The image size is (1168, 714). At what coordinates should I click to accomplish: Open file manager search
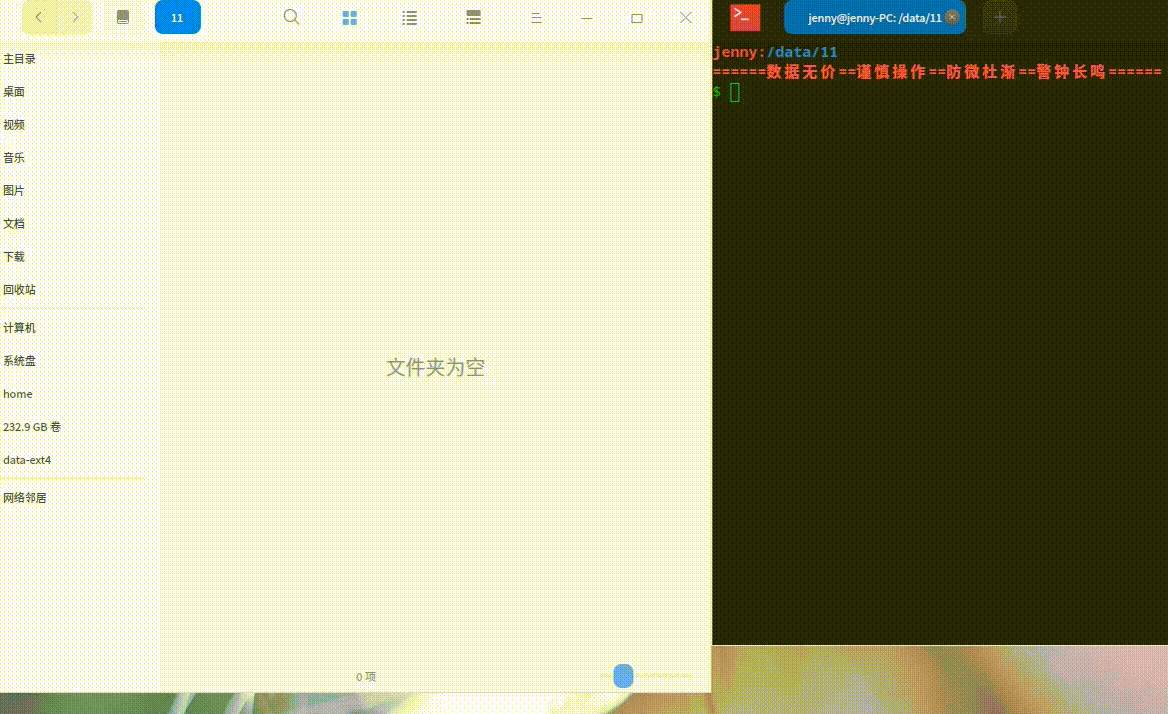(x=291, y=17)
